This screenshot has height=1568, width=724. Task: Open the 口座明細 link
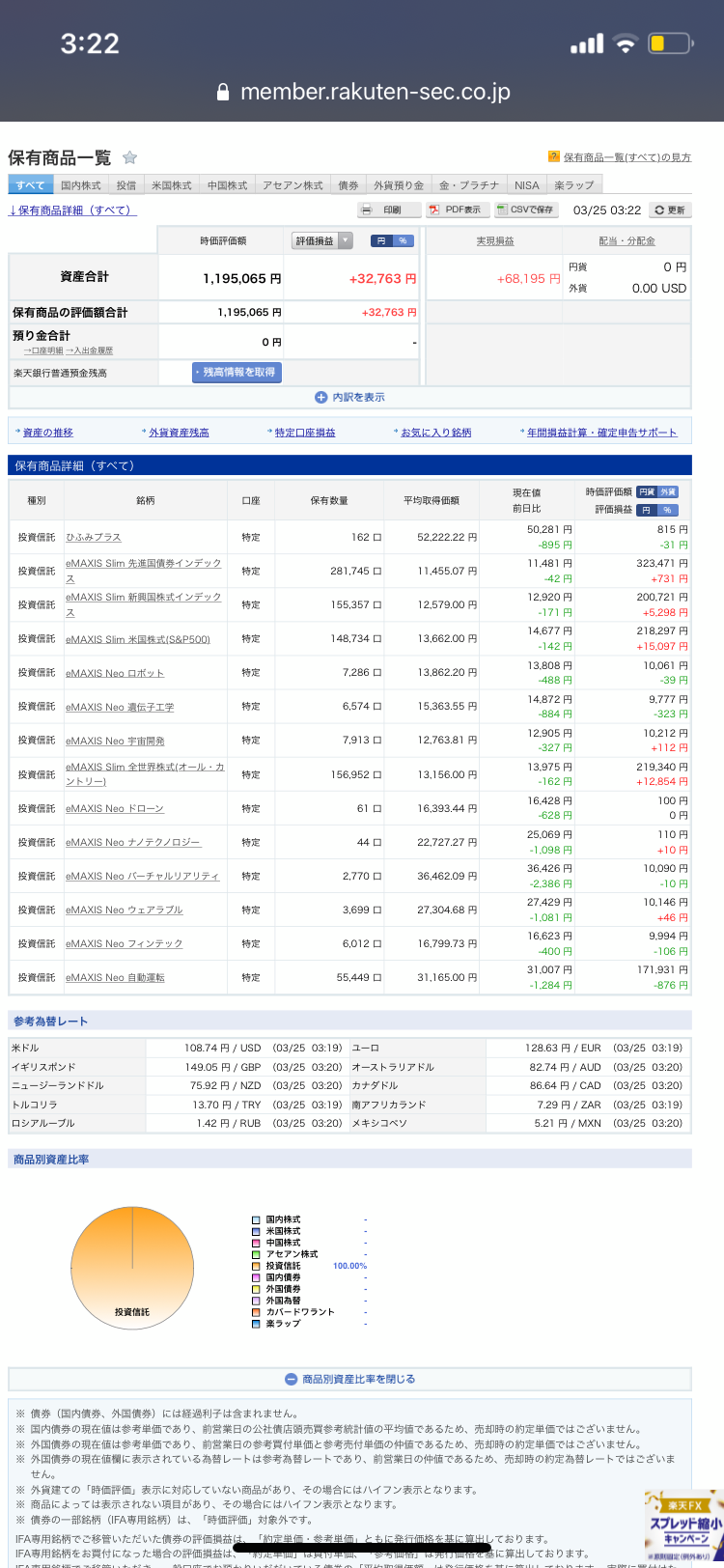[43, 351]
